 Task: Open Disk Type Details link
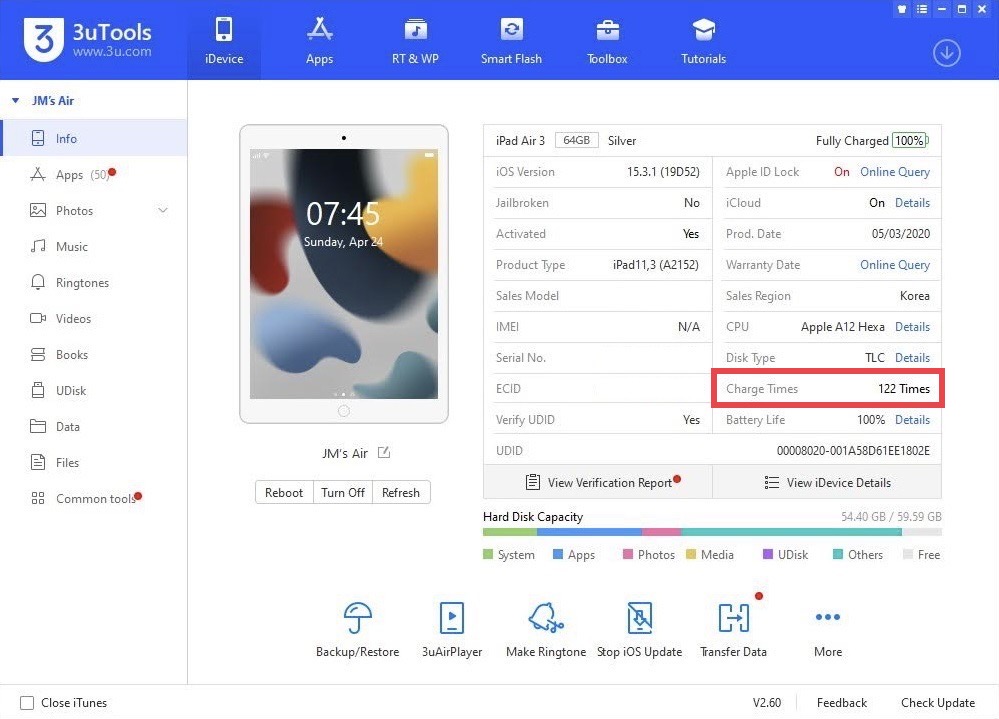pos(912,358)
